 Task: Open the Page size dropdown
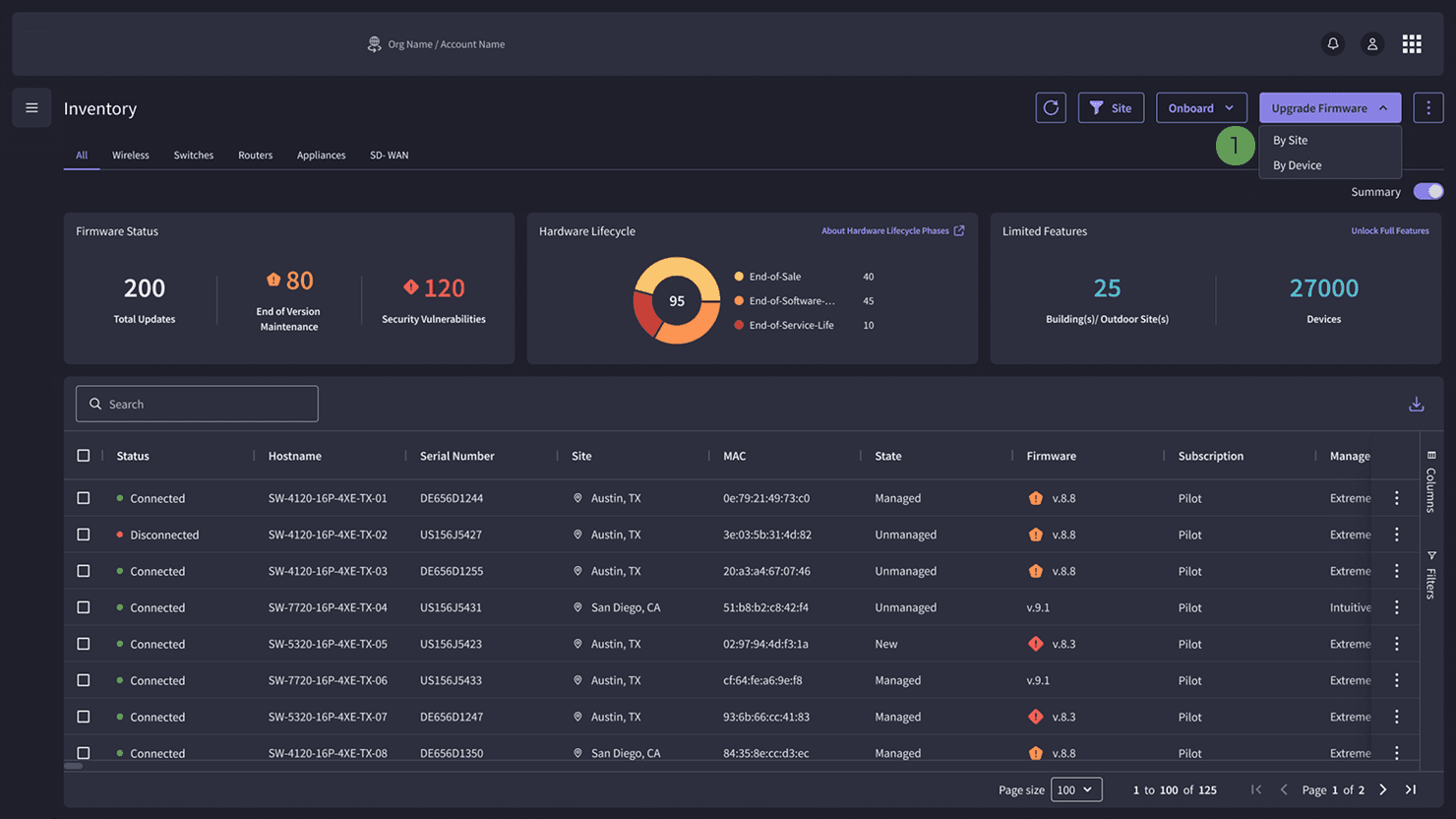click(1076, 789)
